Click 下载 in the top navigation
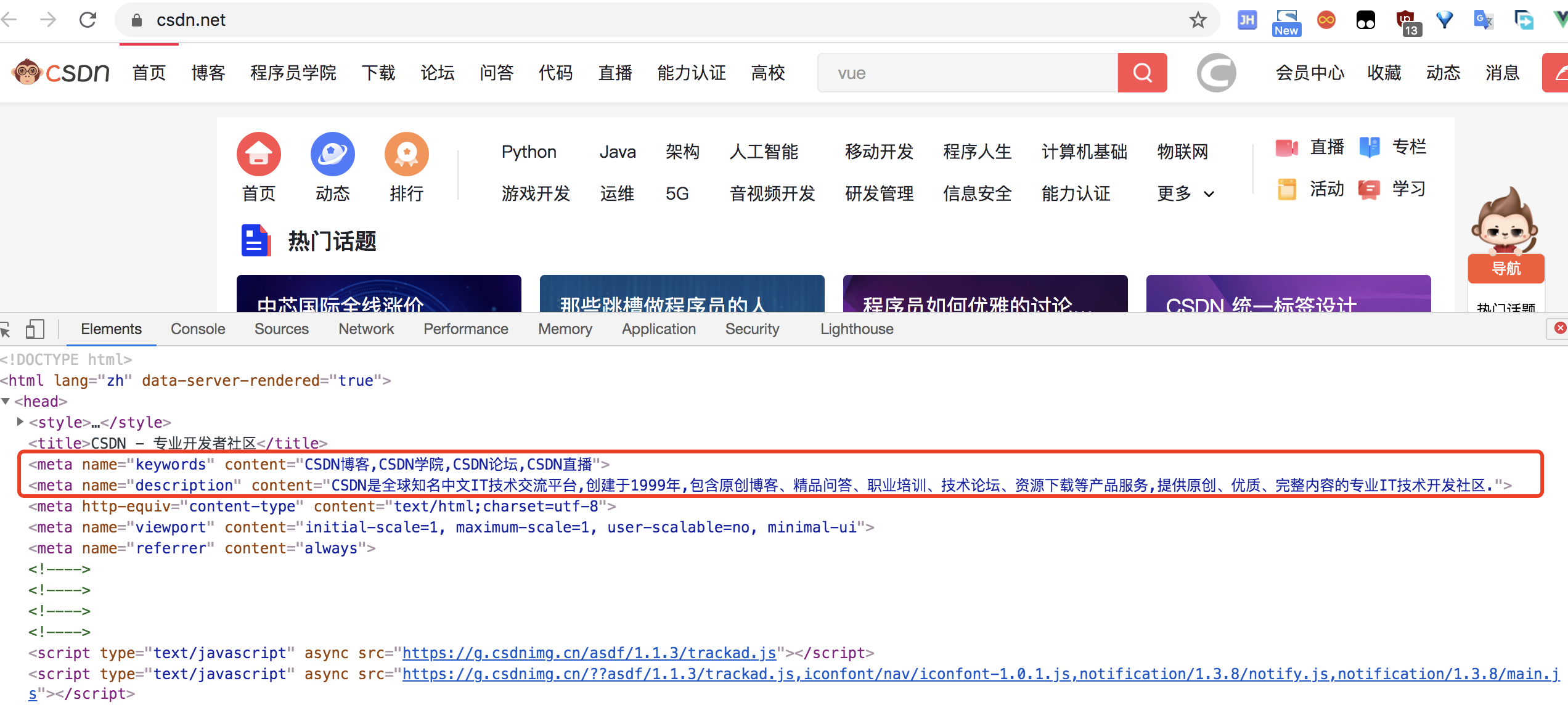 point(378,73)
